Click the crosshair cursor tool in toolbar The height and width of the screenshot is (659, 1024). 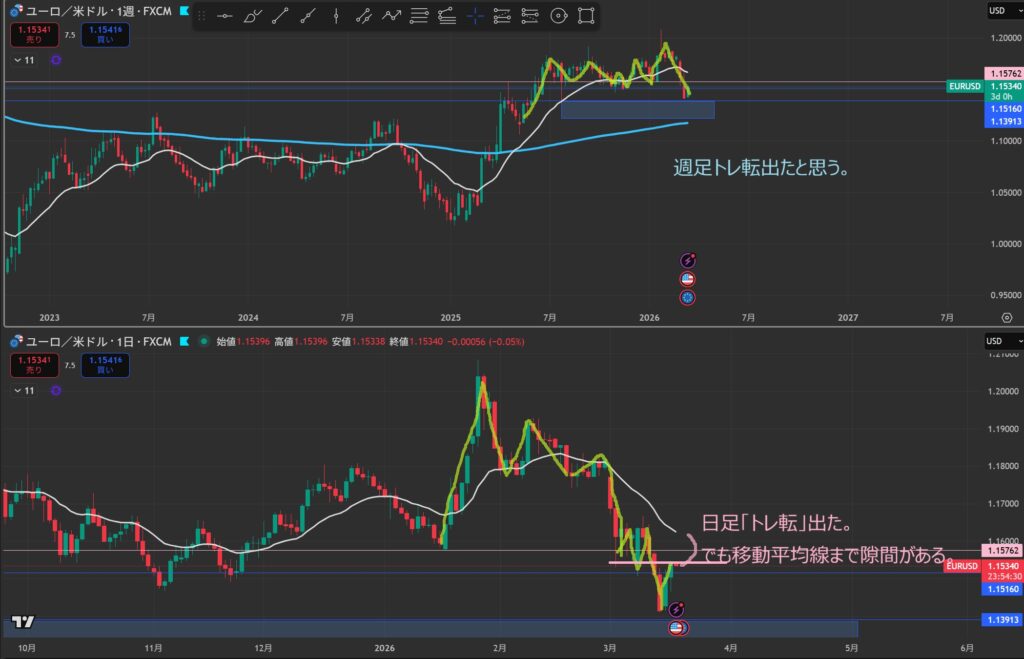(x=474, y=15)
